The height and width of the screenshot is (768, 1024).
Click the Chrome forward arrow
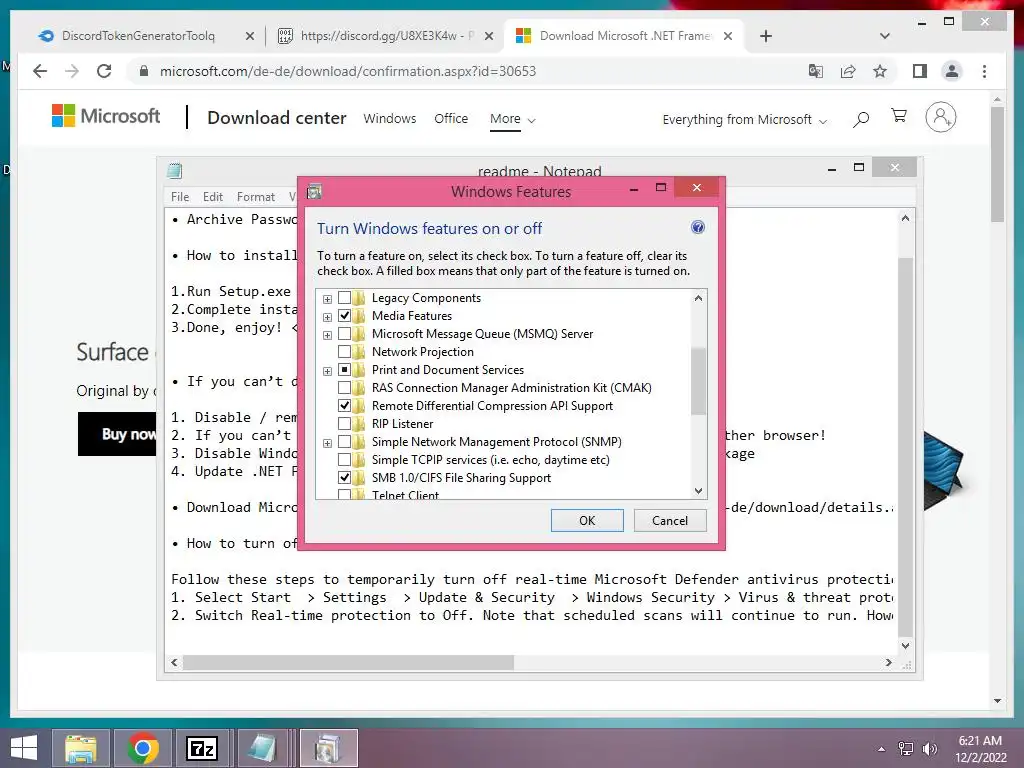72,71
